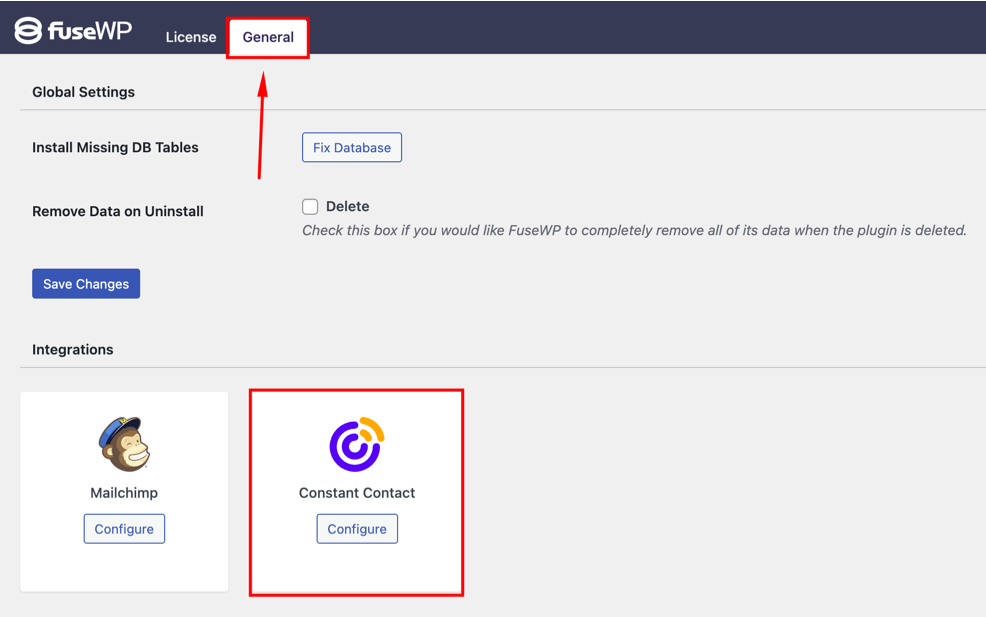Switch to the General tab

(x=268, y=37)
